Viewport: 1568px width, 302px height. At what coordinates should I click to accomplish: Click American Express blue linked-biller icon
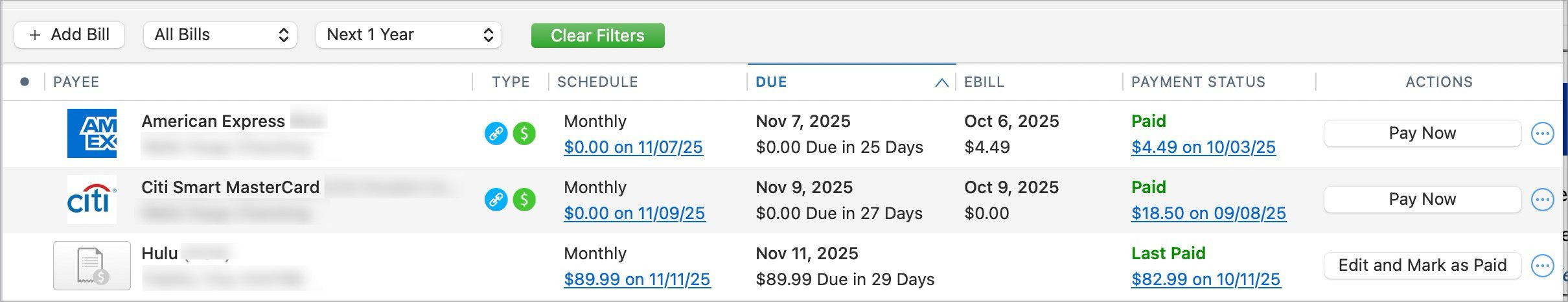pos(496,134)
